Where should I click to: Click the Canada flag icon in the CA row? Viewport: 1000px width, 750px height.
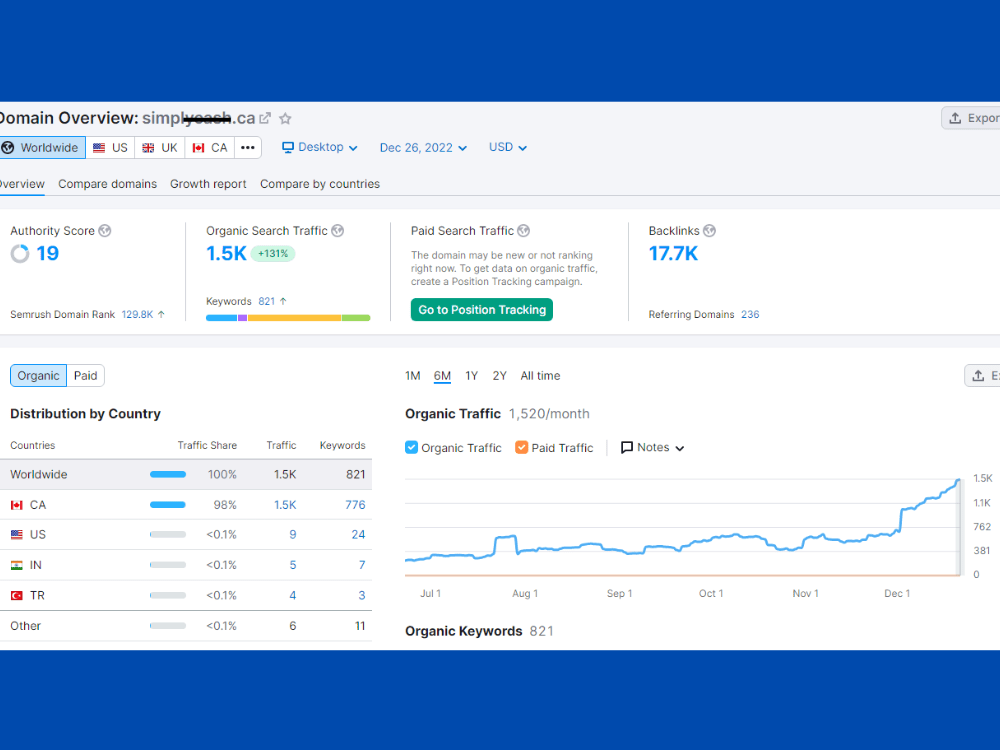(17, 505)
